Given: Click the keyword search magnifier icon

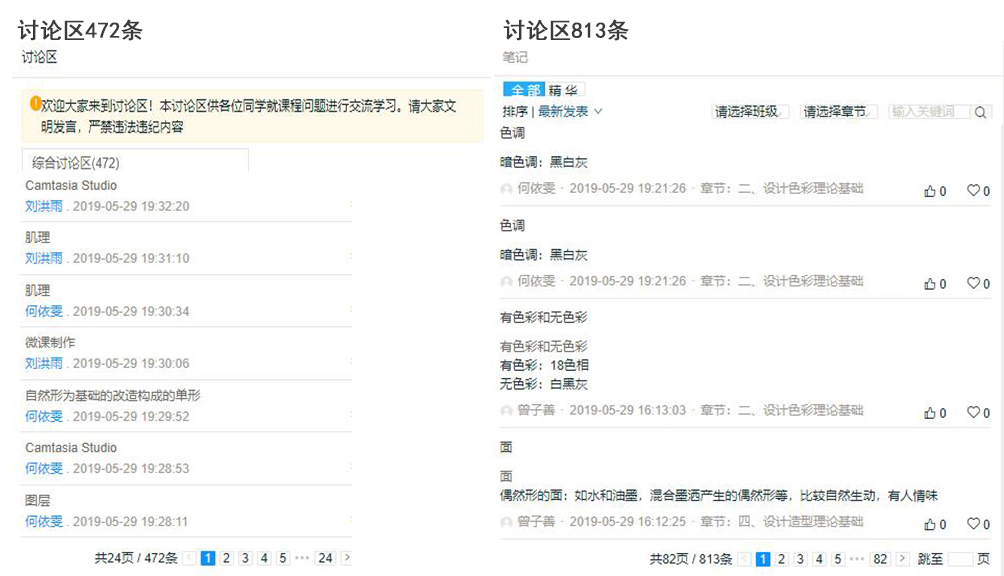Looking at the screenshot, I should 981,112.
